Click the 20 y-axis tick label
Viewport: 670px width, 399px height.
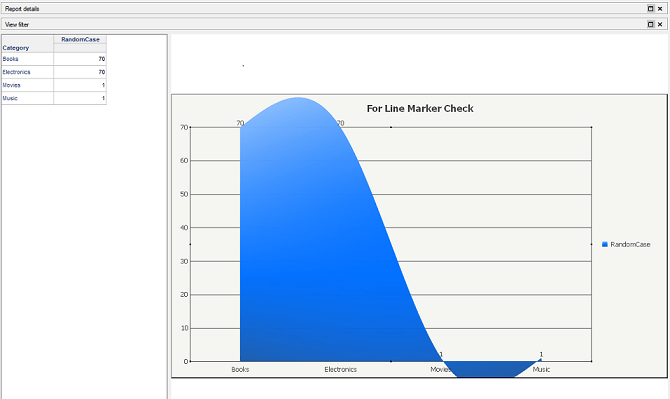pos(184,295)
